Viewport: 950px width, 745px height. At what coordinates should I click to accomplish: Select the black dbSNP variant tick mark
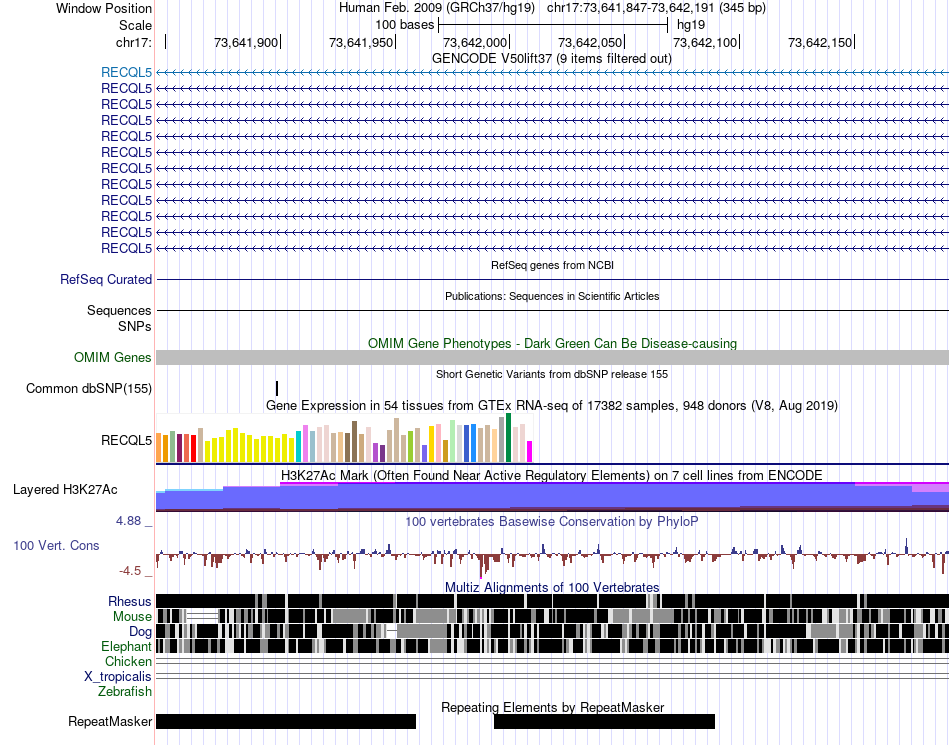(x=277, y=388)
